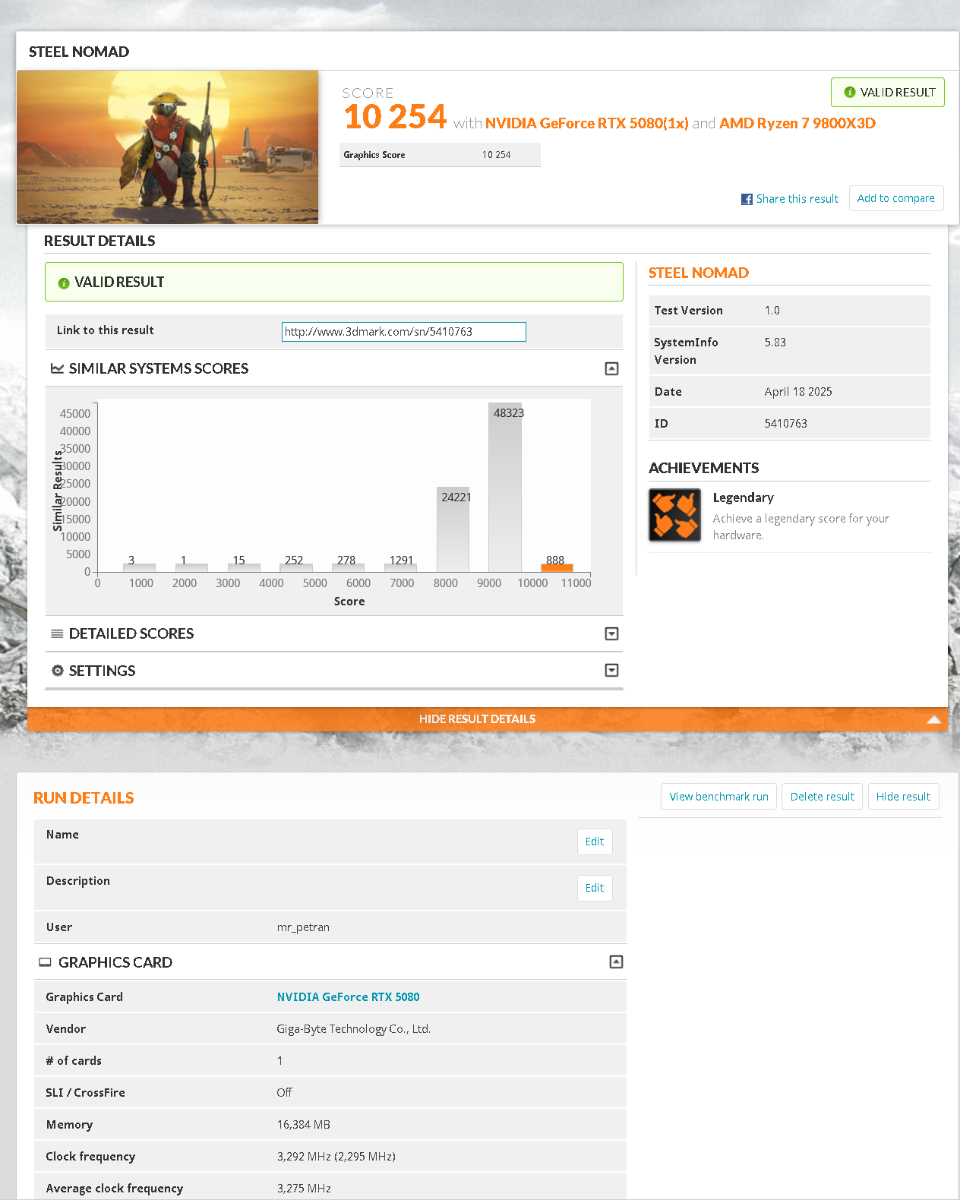
Task: Open the AMD Ryzen 7 9800X3D link
Action: 797,123
